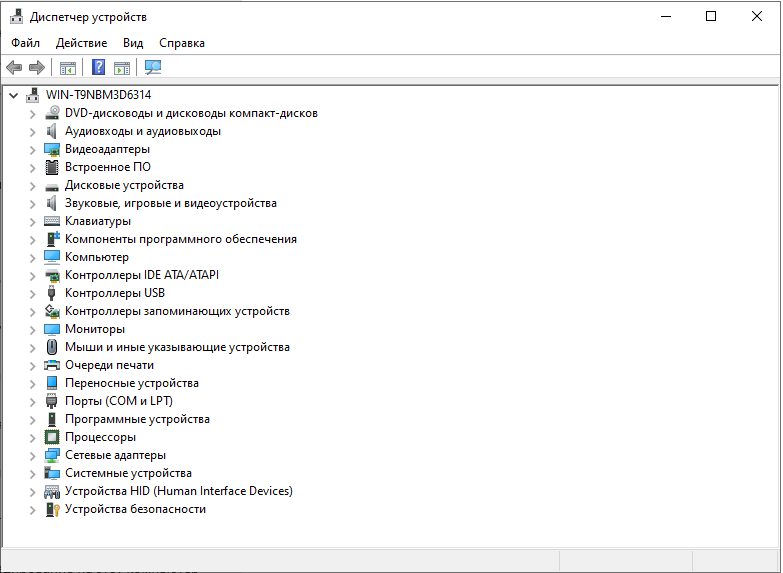Open the Действие menu
The width and height of the screenshot is (783, 573).
[x=81, y=43]
